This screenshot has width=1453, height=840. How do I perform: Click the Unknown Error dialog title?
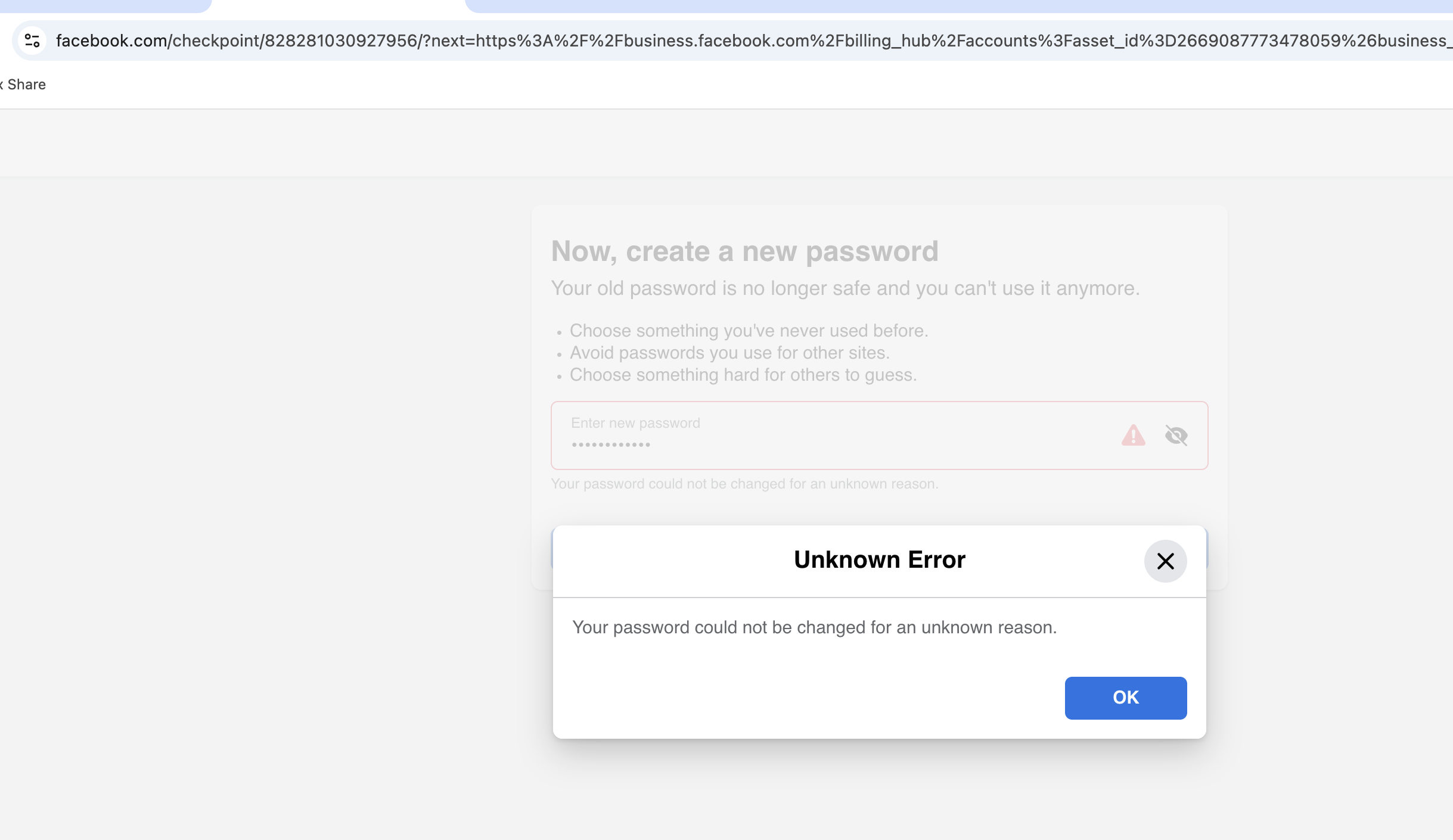(879, 560)
